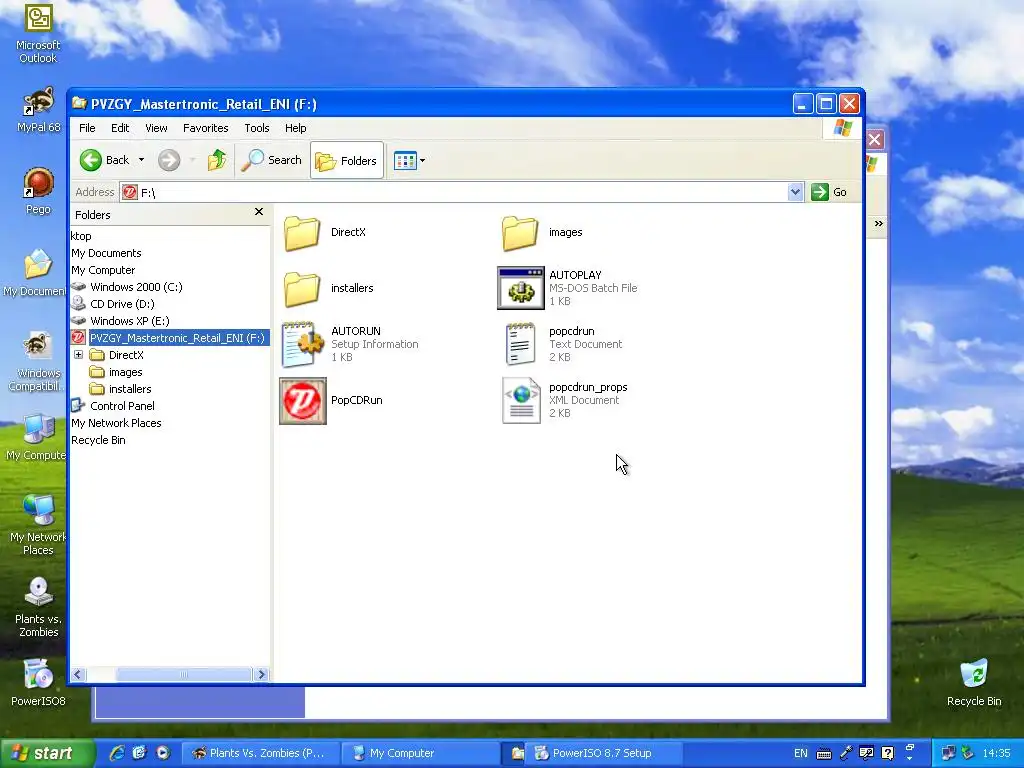1024x768 pixels.
Task: Launch Internet Explorer from Quick Launch
Action: click(117, 753)
